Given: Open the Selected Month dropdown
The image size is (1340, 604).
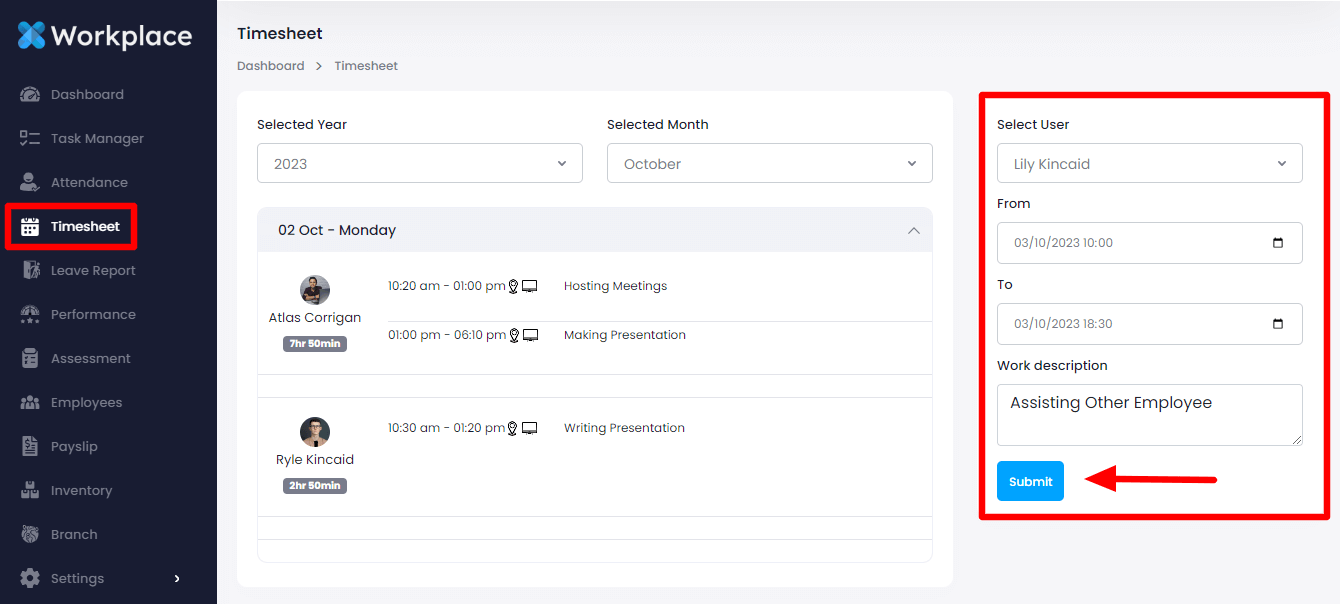Looking at the screenshot, I should coord(769,164).
